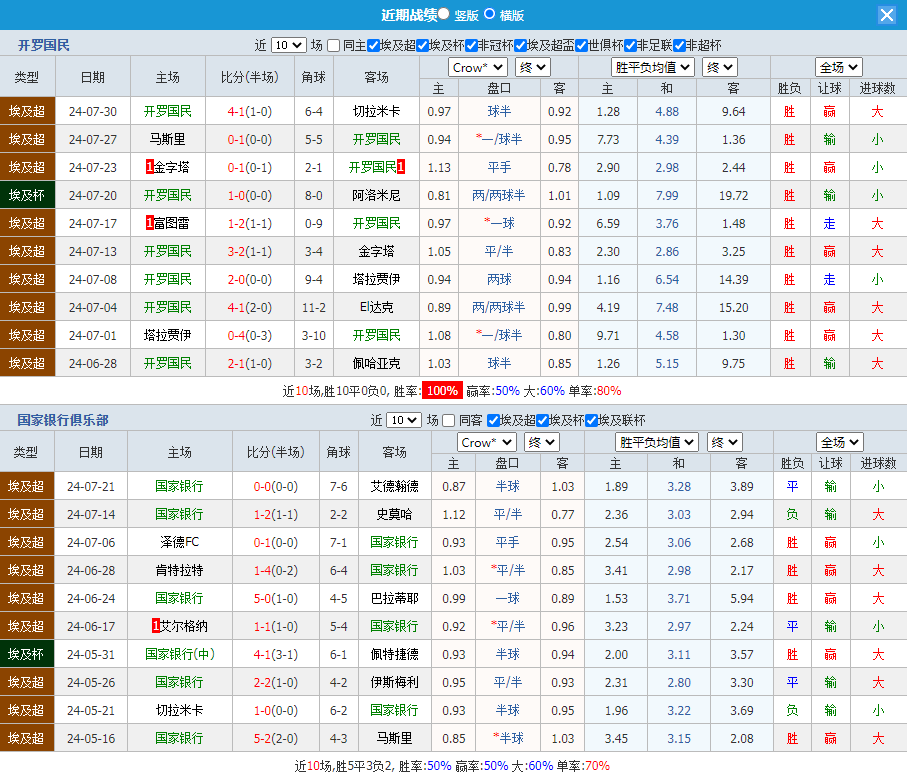Click the 埃及杯 tag on the 24-07-20 match
The image size is (907, 777).
pyautogui.click(x=27, y=195)
